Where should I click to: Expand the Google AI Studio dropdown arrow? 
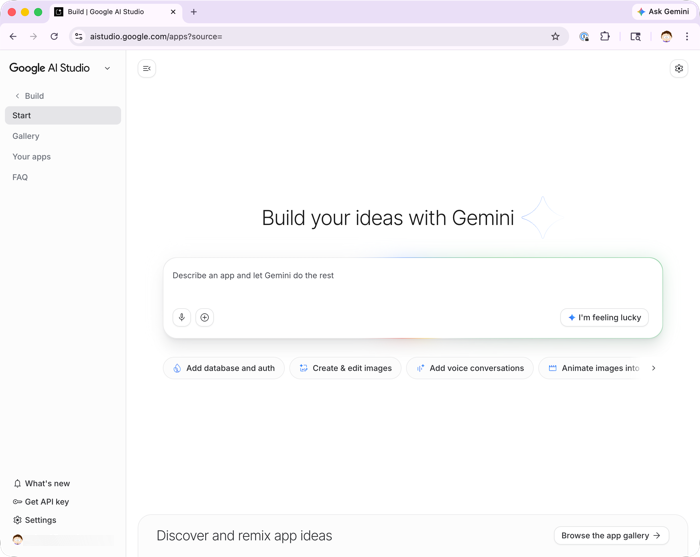tap(108, 69)
